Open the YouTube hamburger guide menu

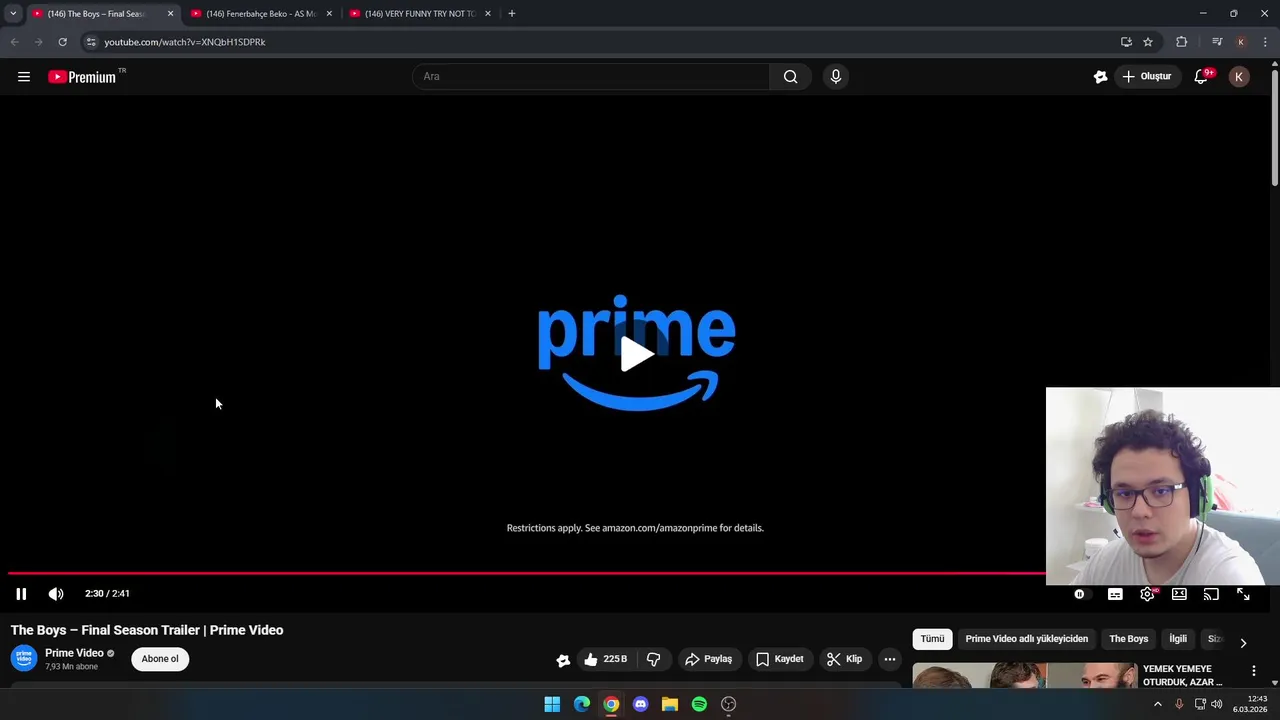(x=24, y=77)
